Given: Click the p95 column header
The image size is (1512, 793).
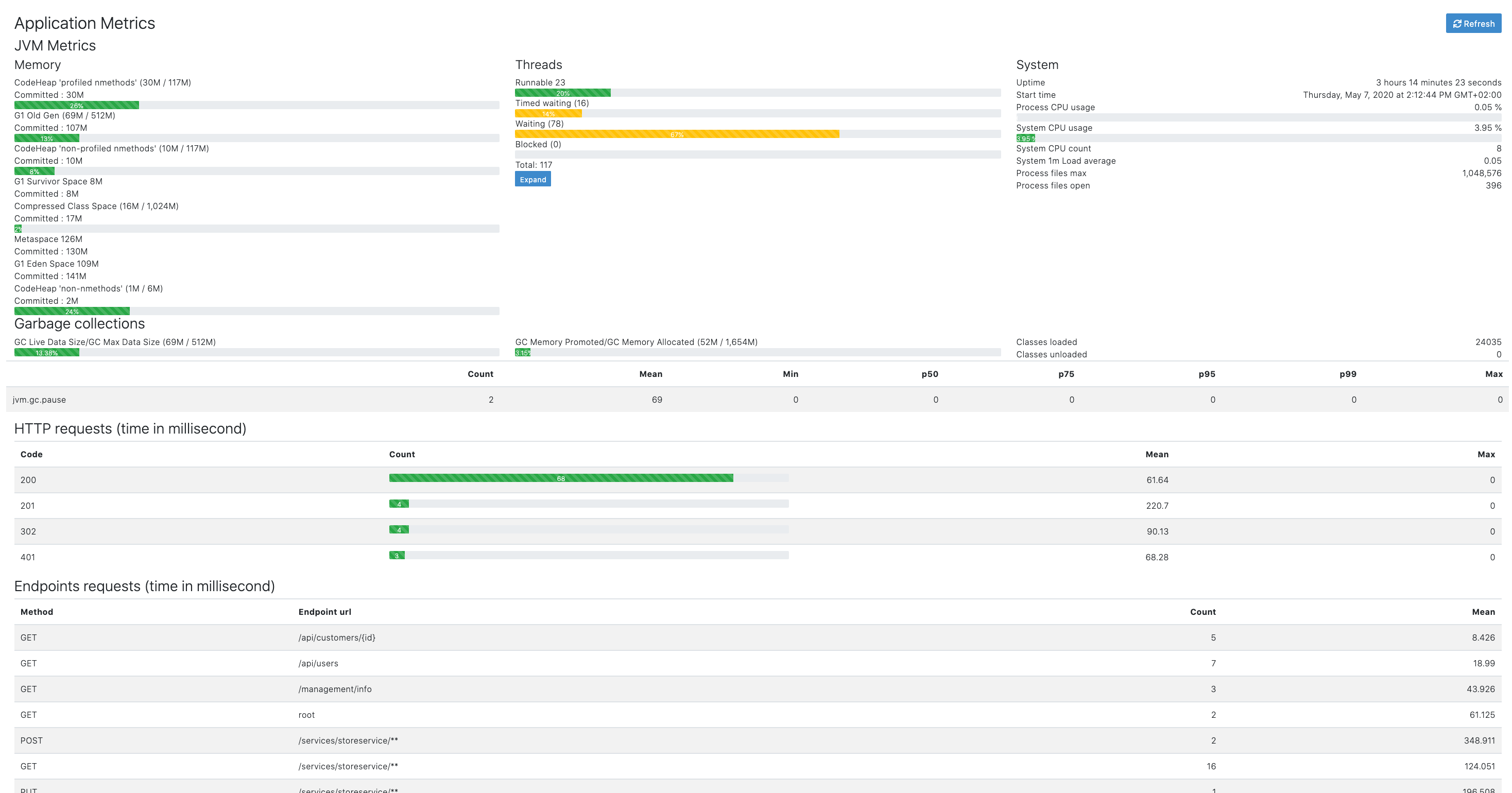Looking at the screenshot, I should (1206, 374).
